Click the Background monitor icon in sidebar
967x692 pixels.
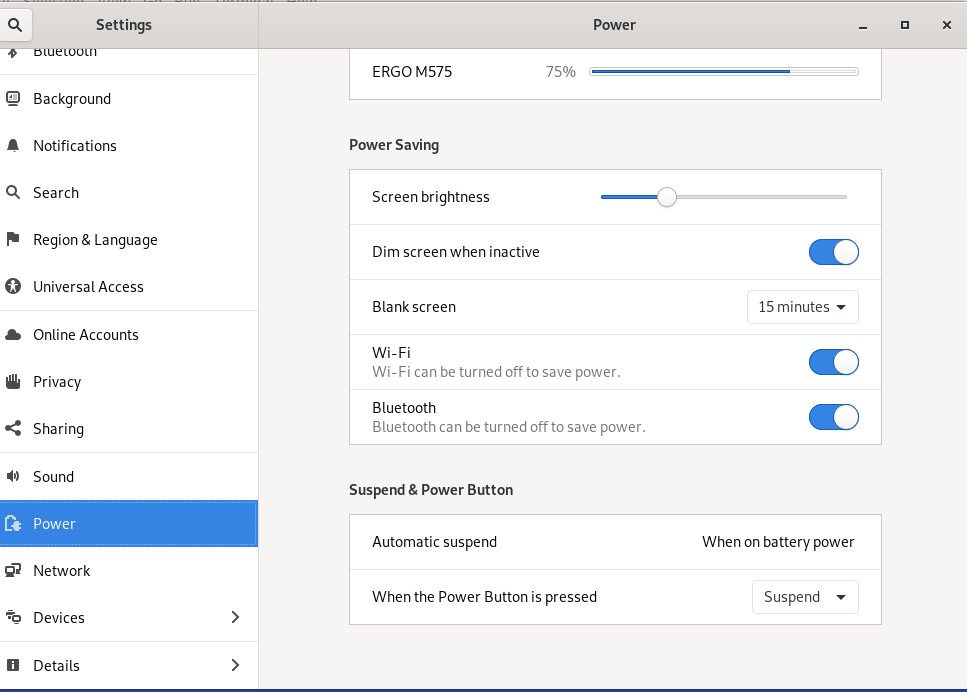pyautogui.click(x=13, y=99)
